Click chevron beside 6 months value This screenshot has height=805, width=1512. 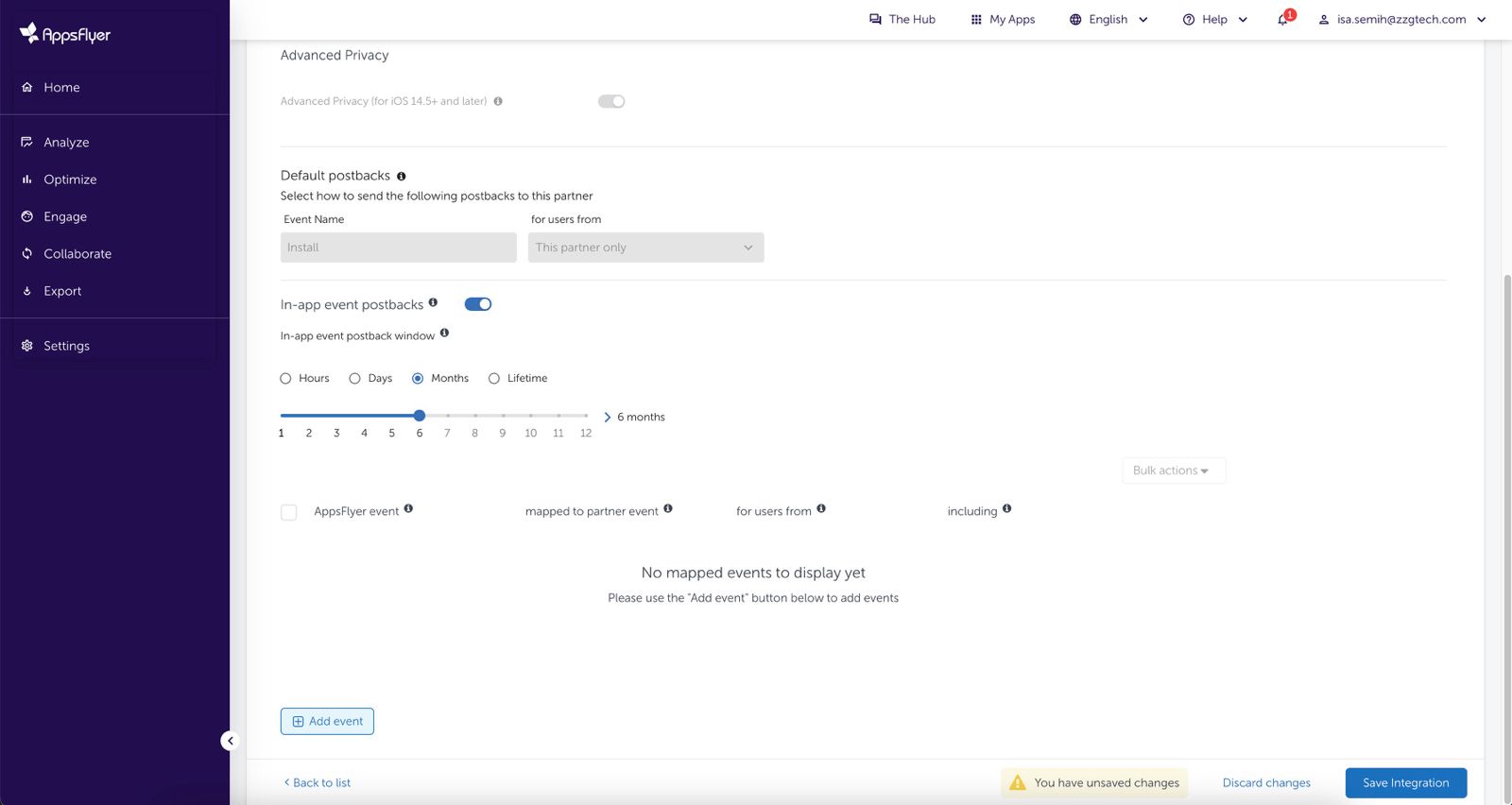tap(607, 417)
